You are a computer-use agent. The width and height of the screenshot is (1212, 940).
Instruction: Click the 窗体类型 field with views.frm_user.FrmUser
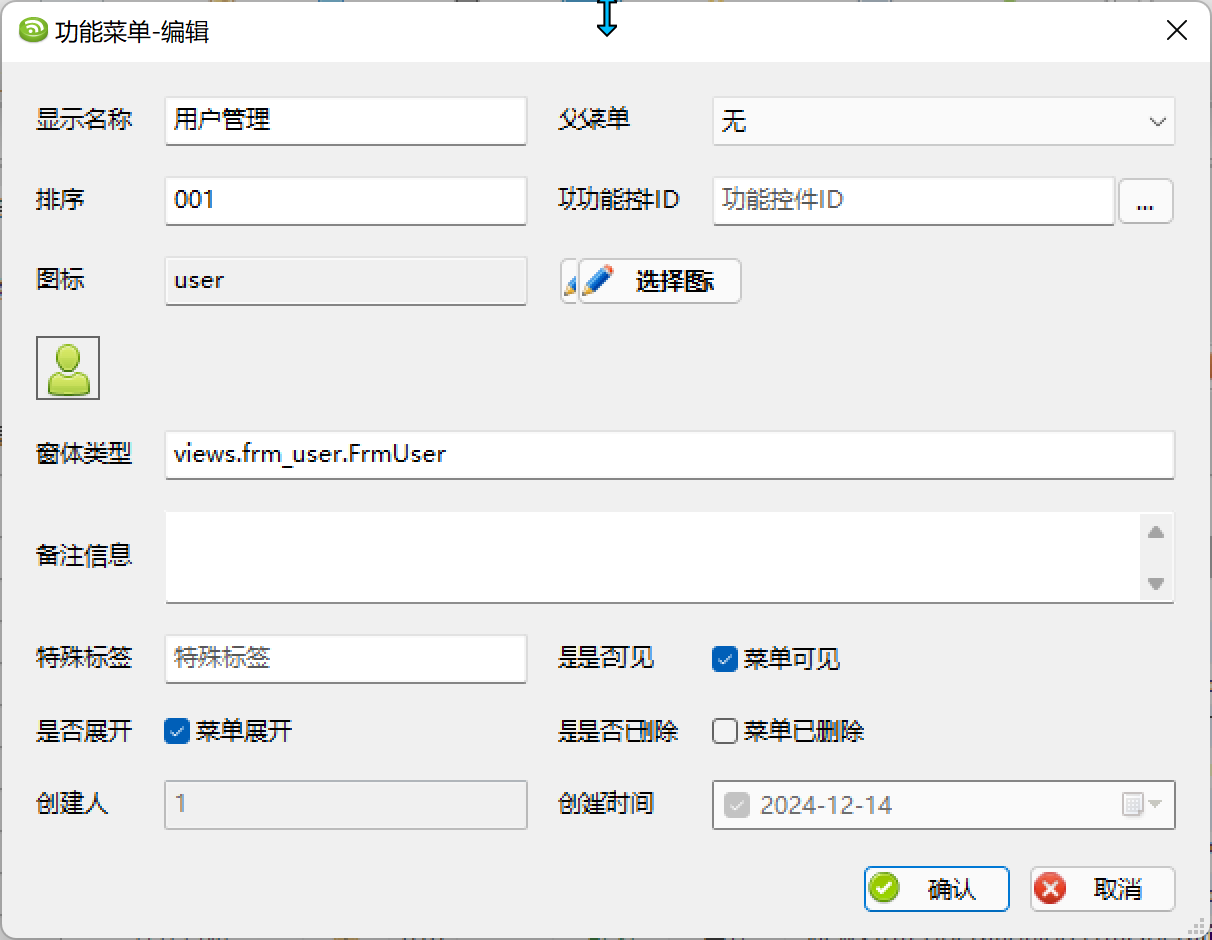click(668, 455)
